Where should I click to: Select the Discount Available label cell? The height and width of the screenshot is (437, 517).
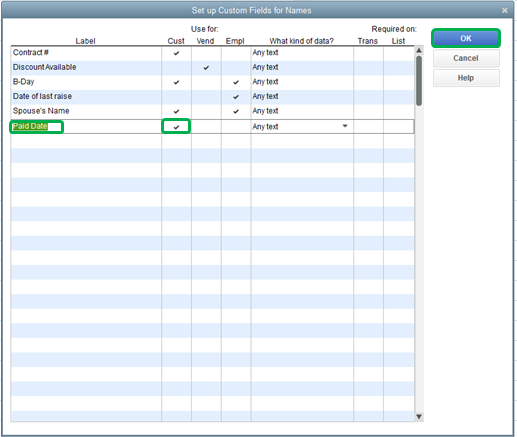click(86, 68)
